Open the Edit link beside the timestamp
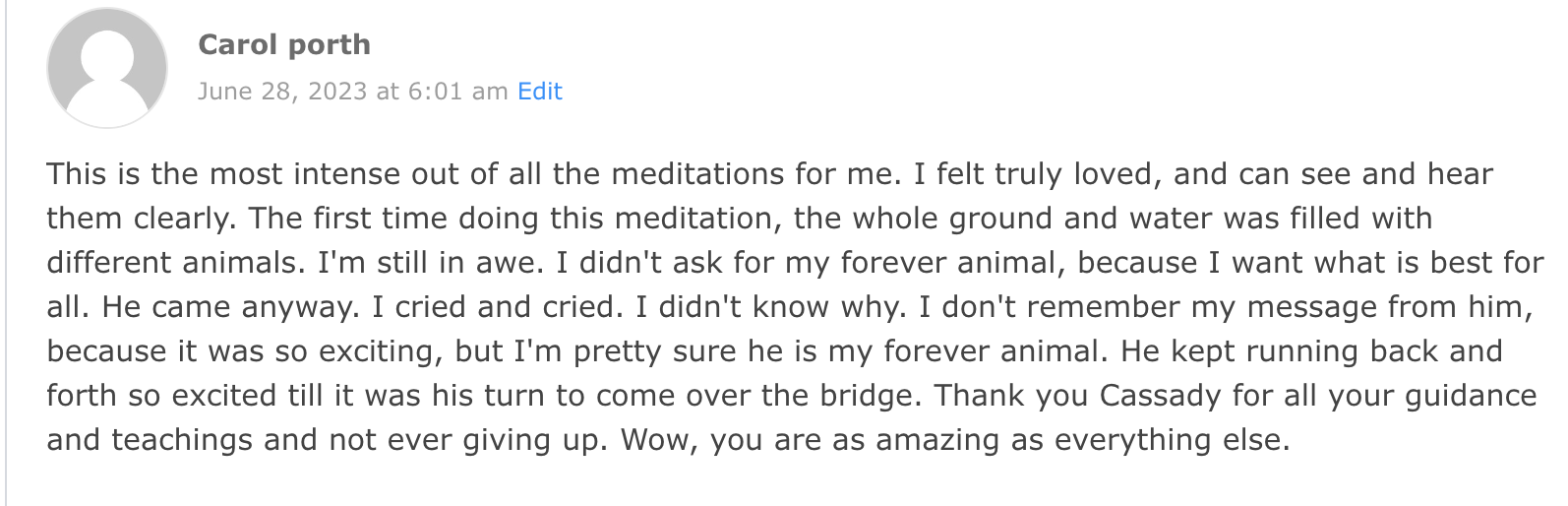 click(x=540, y=92)
